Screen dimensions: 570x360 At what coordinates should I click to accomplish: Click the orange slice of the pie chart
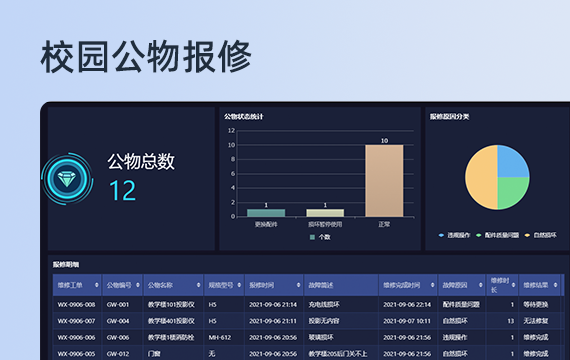click(481, 177)
